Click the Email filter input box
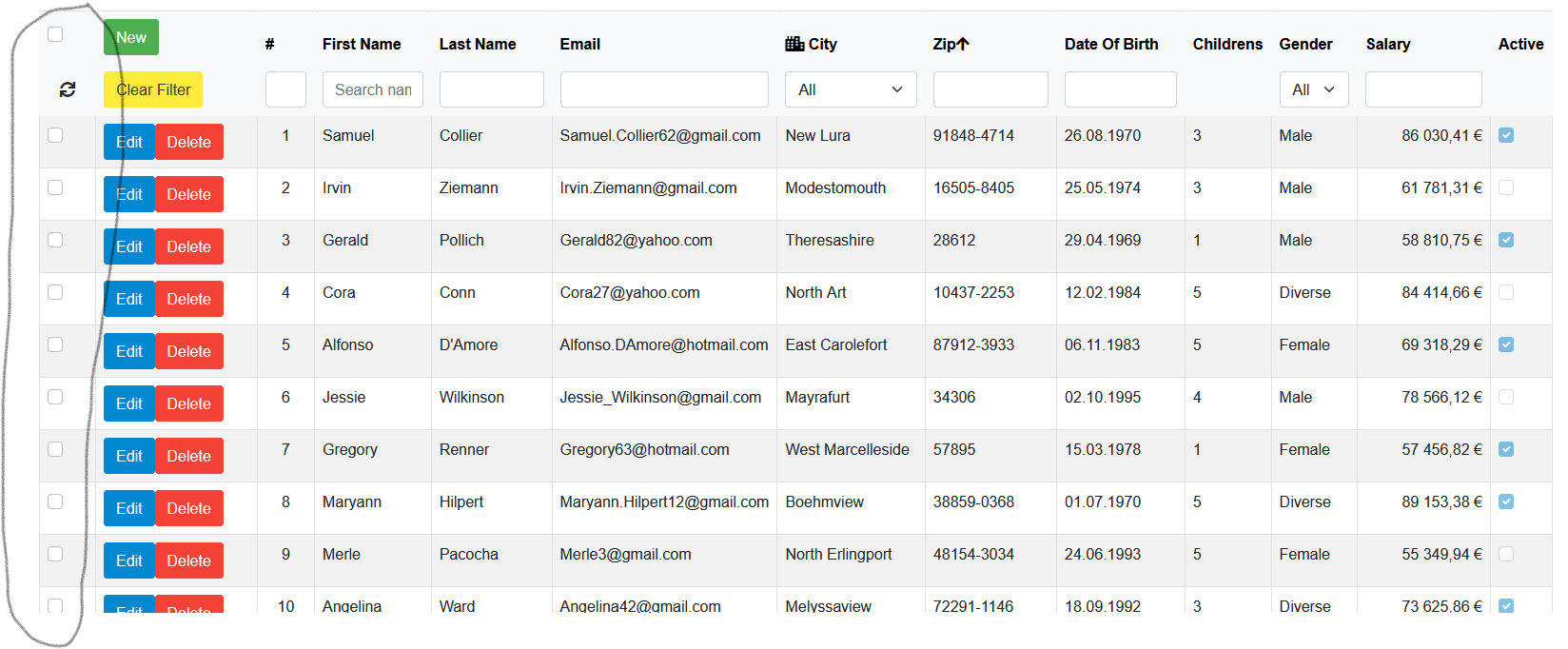The width and height of the screenshot is (1568, 649). 663,88
